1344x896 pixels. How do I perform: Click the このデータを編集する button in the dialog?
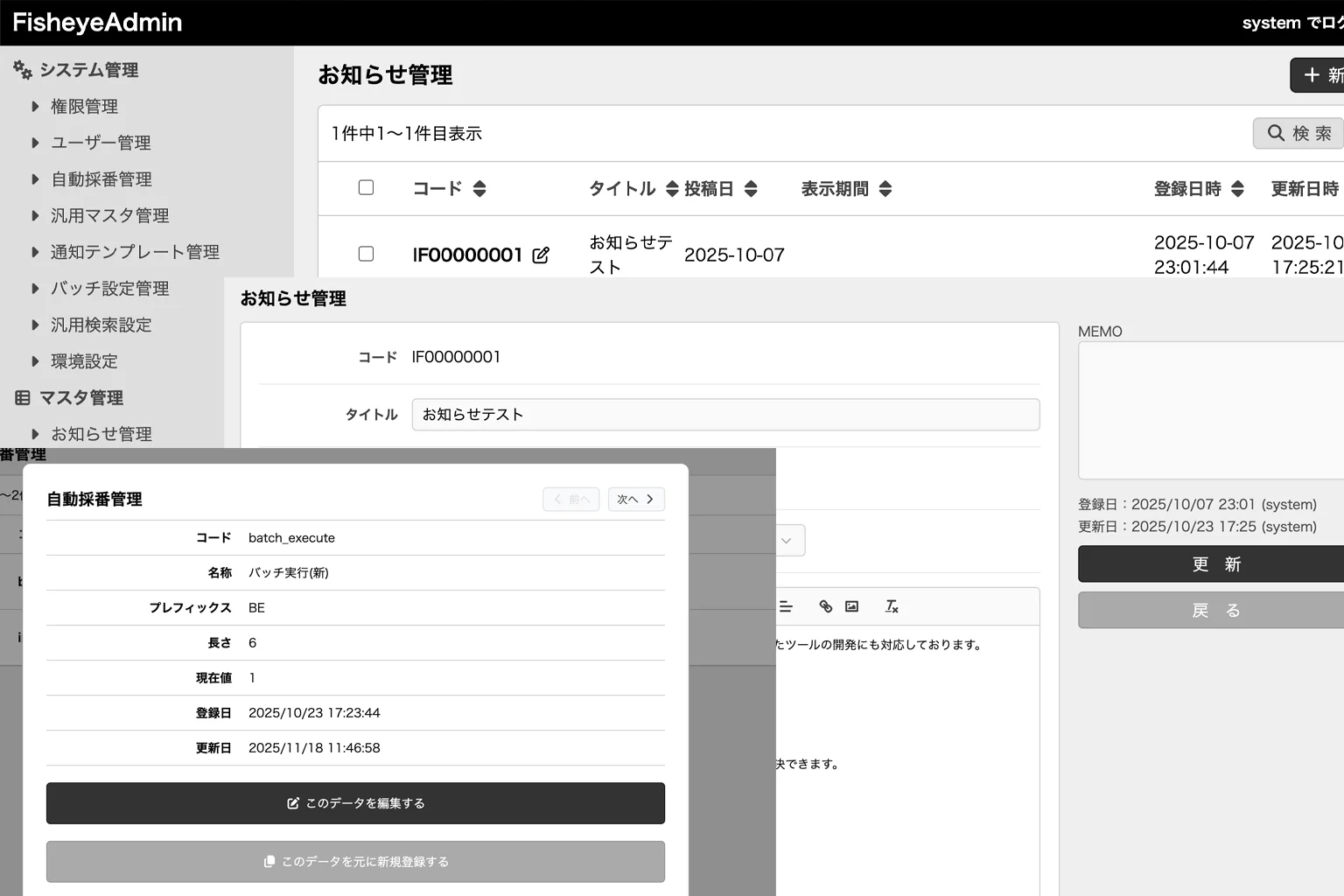[x=355, y=802]
